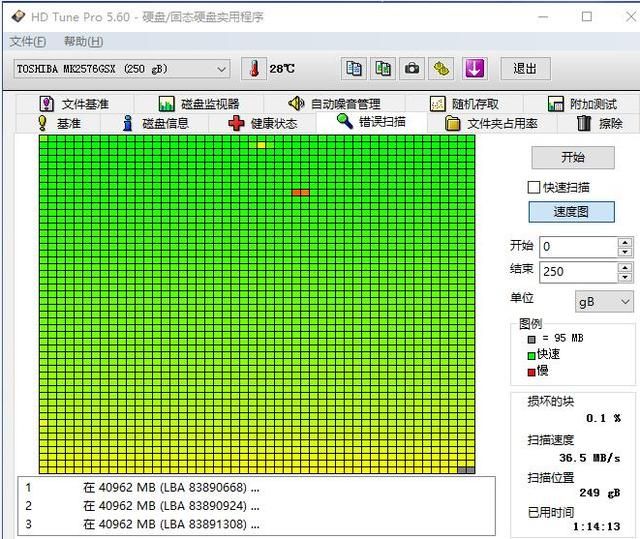This screenshot has height=539, width=640.
Task: Switch to the 随机存取 tab
Action: [x=464, y=104]
